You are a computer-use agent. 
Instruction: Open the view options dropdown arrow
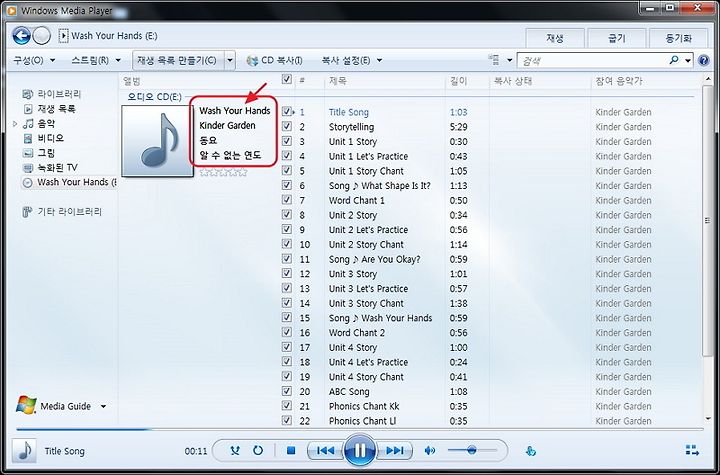(509, 60)
